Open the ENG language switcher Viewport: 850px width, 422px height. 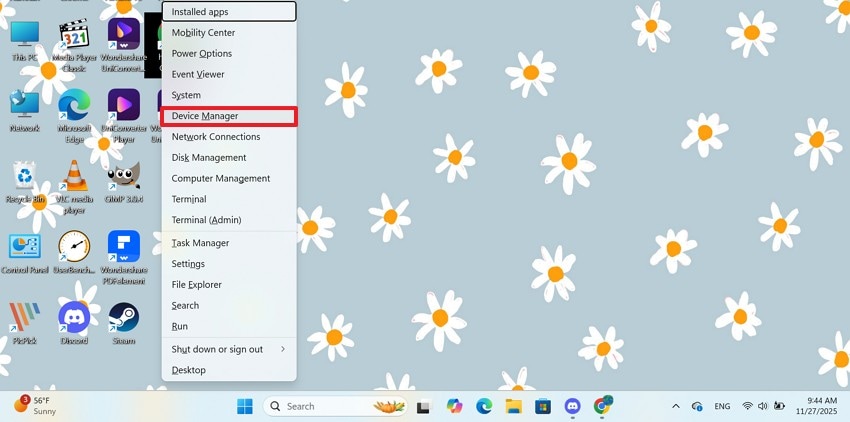click(x=722, y=406)
